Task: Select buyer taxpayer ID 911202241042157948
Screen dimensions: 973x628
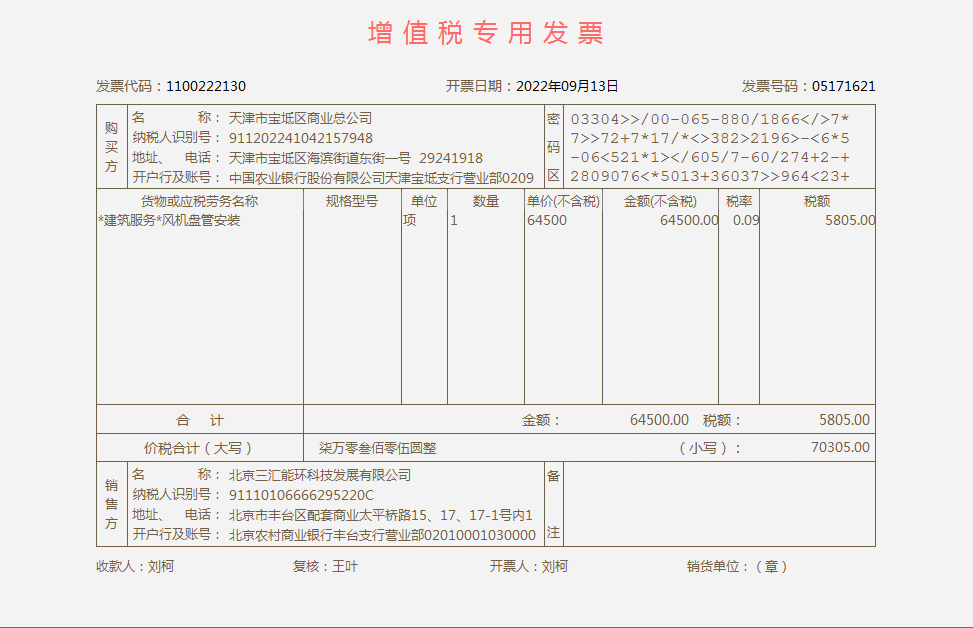Action: point(301,138)
